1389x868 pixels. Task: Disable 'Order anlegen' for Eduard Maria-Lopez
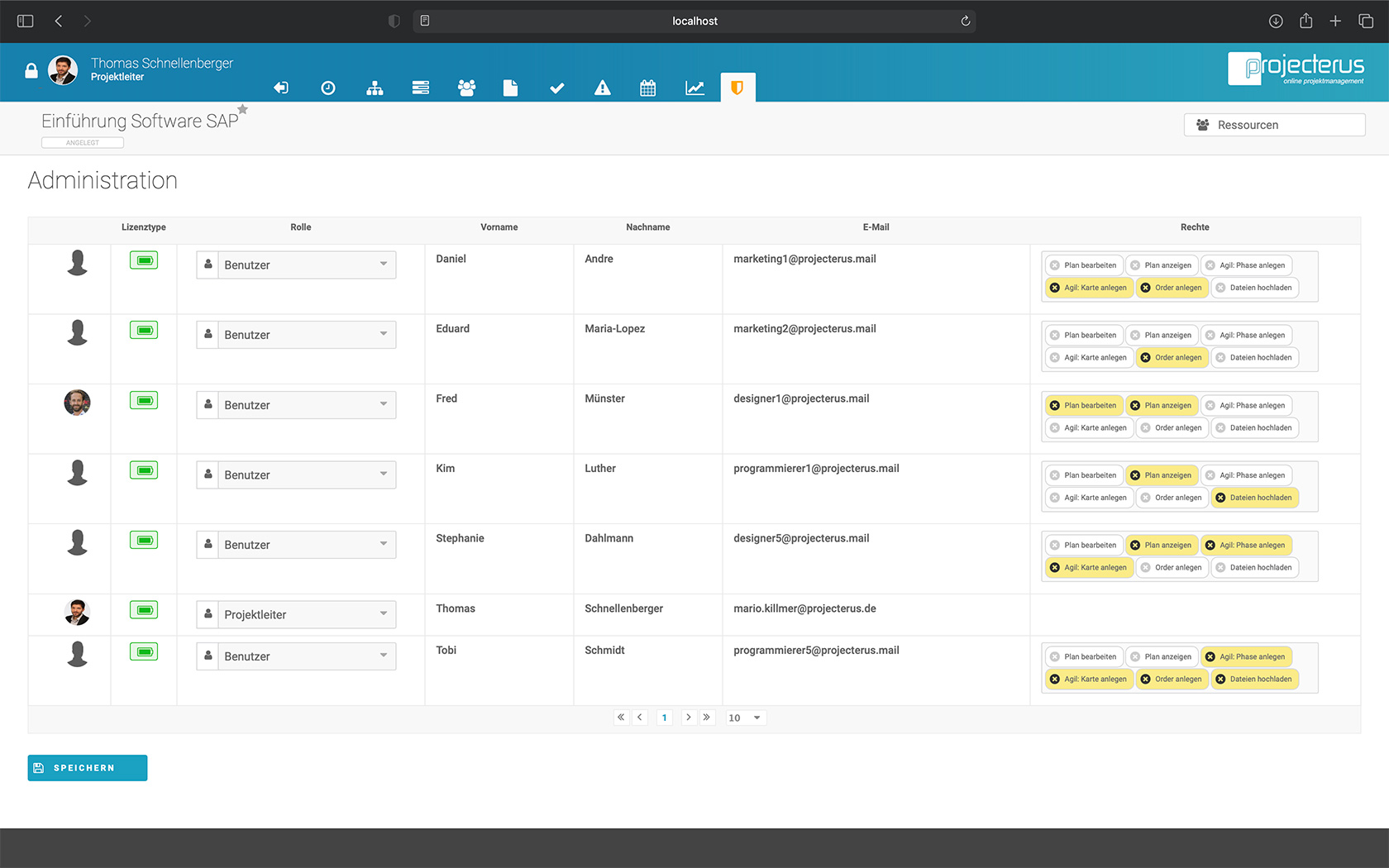pos(1171,358)
